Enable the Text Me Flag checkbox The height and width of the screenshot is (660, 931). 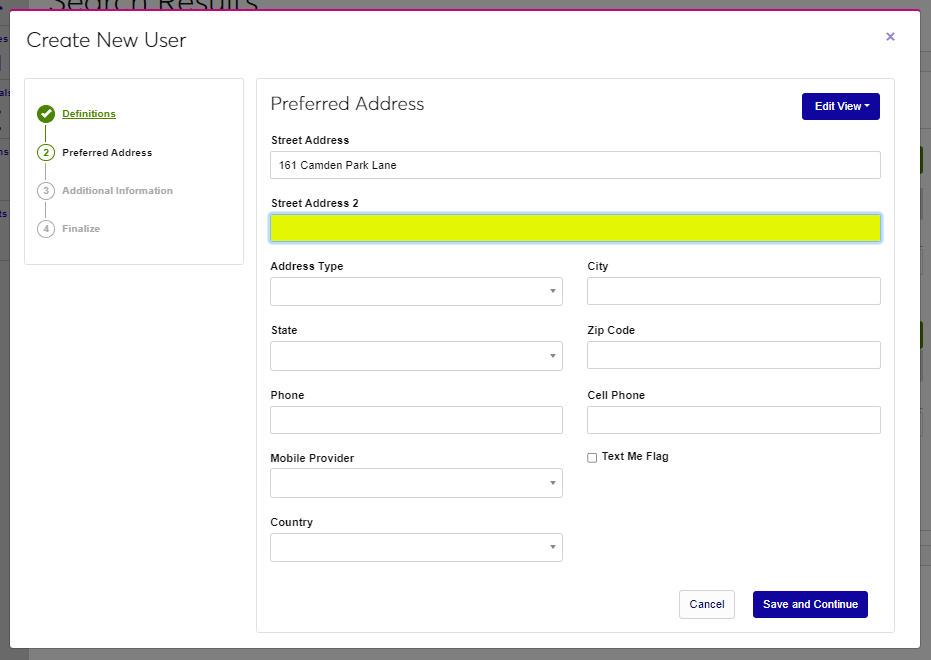click(592, 458)
